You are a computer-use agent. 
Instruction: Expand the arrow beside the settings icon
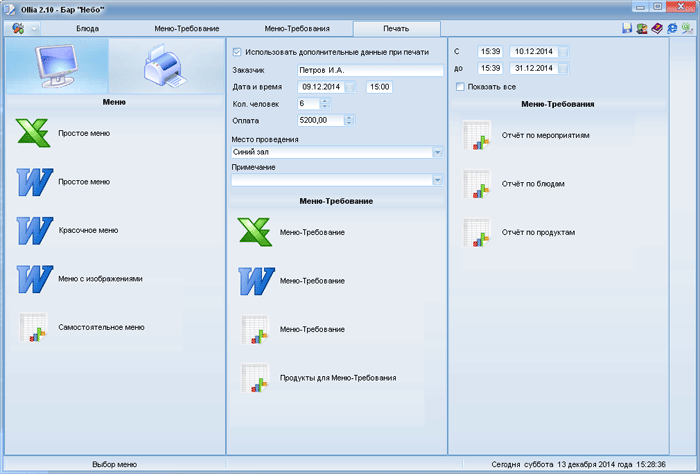(34, 29)
